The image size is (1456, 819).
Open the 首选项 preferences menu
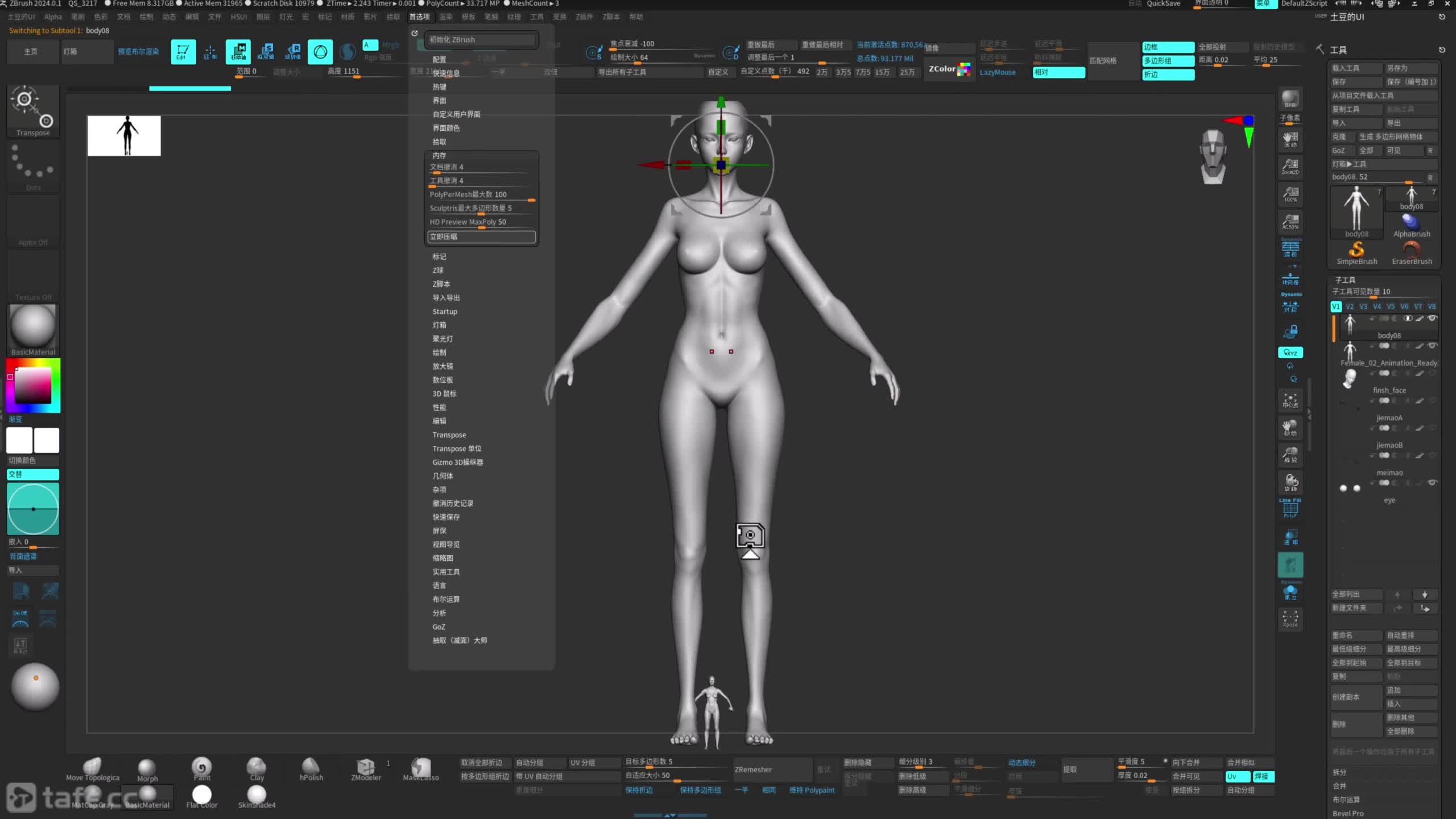(x=420, y=17)
